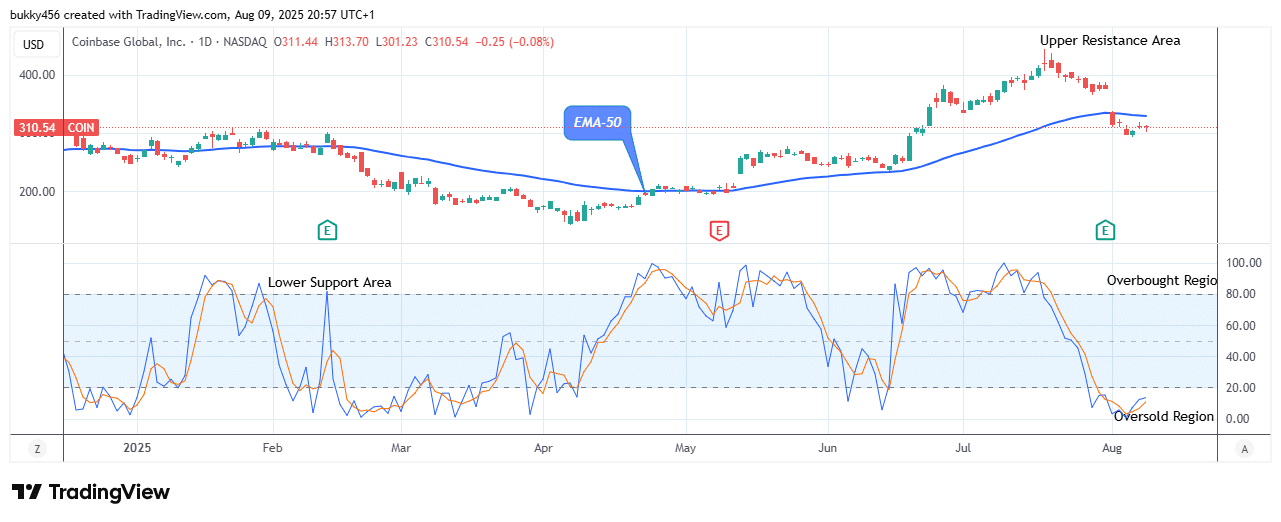
Task: Click the 310.54 COIN price label
Action: [56, 128]
